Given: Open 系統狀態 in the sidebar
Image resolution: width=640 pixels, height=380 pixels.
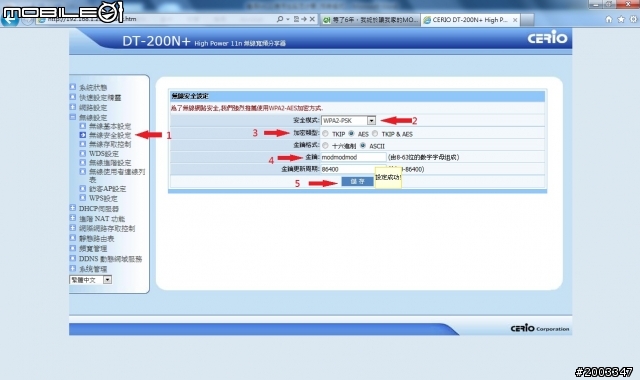Looking at the screenshot, I should (x=93, y=87).
